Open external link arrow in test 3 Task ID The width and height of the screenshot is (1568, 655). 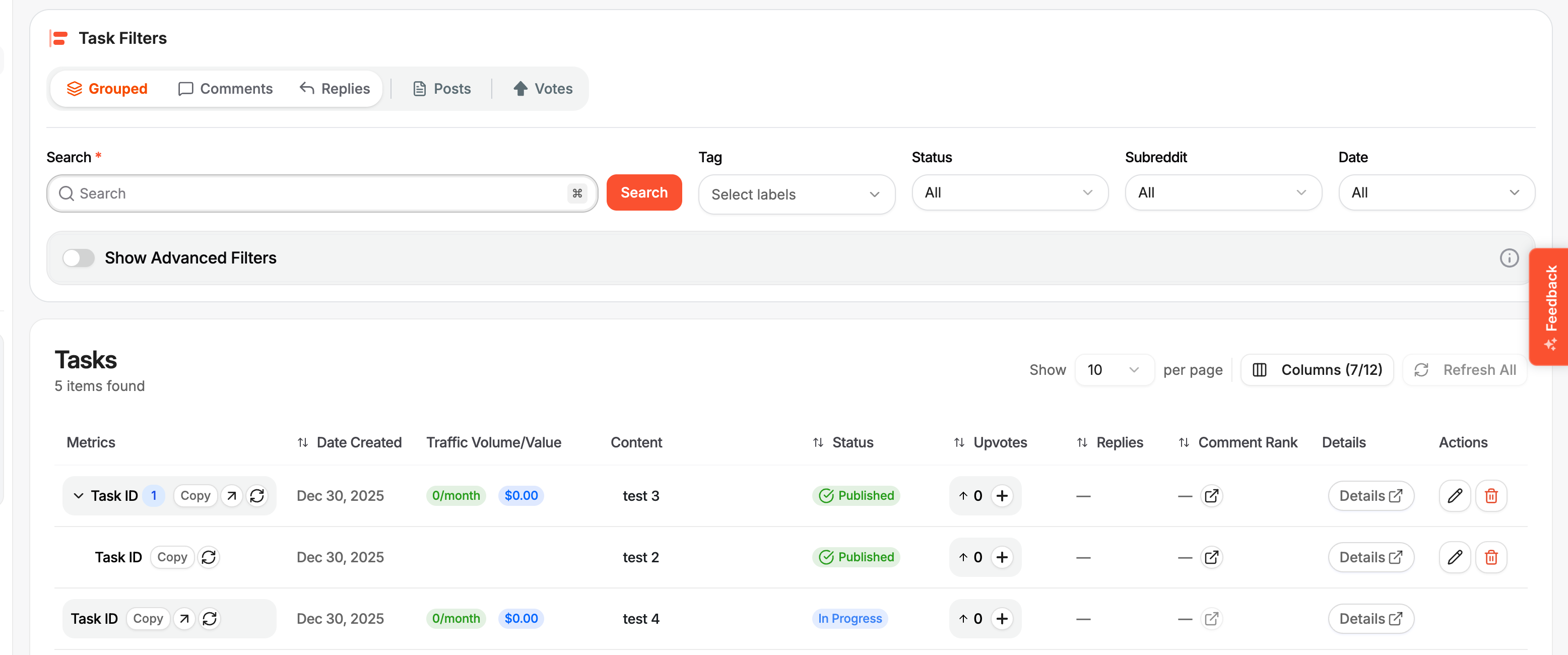(x=231, y=495)
